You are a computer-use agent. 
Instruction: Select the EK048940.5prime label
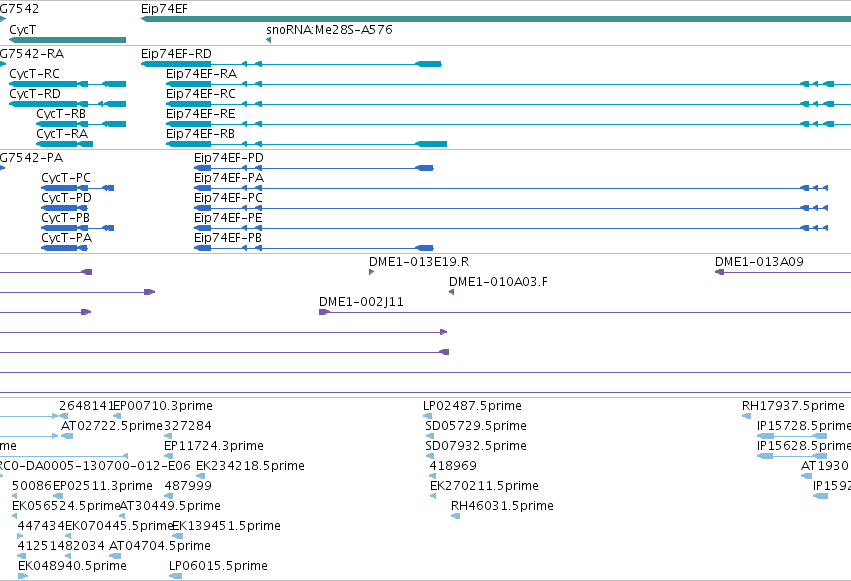tap(72, 566)
